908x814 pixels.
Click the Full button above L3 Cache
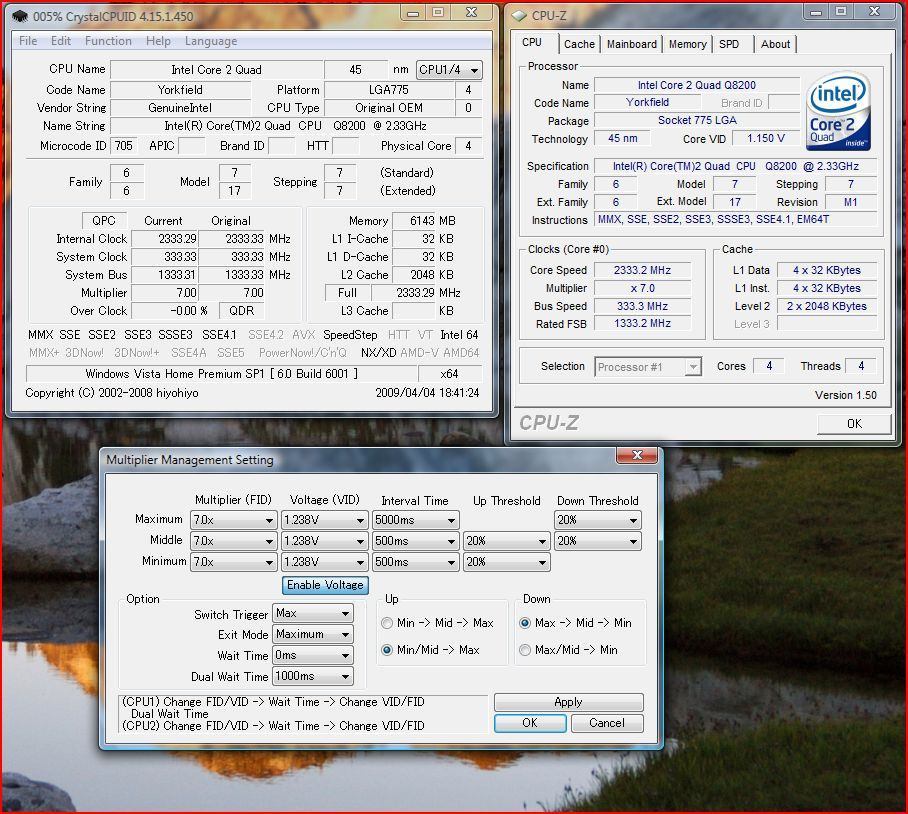click(x=347, y=293)
